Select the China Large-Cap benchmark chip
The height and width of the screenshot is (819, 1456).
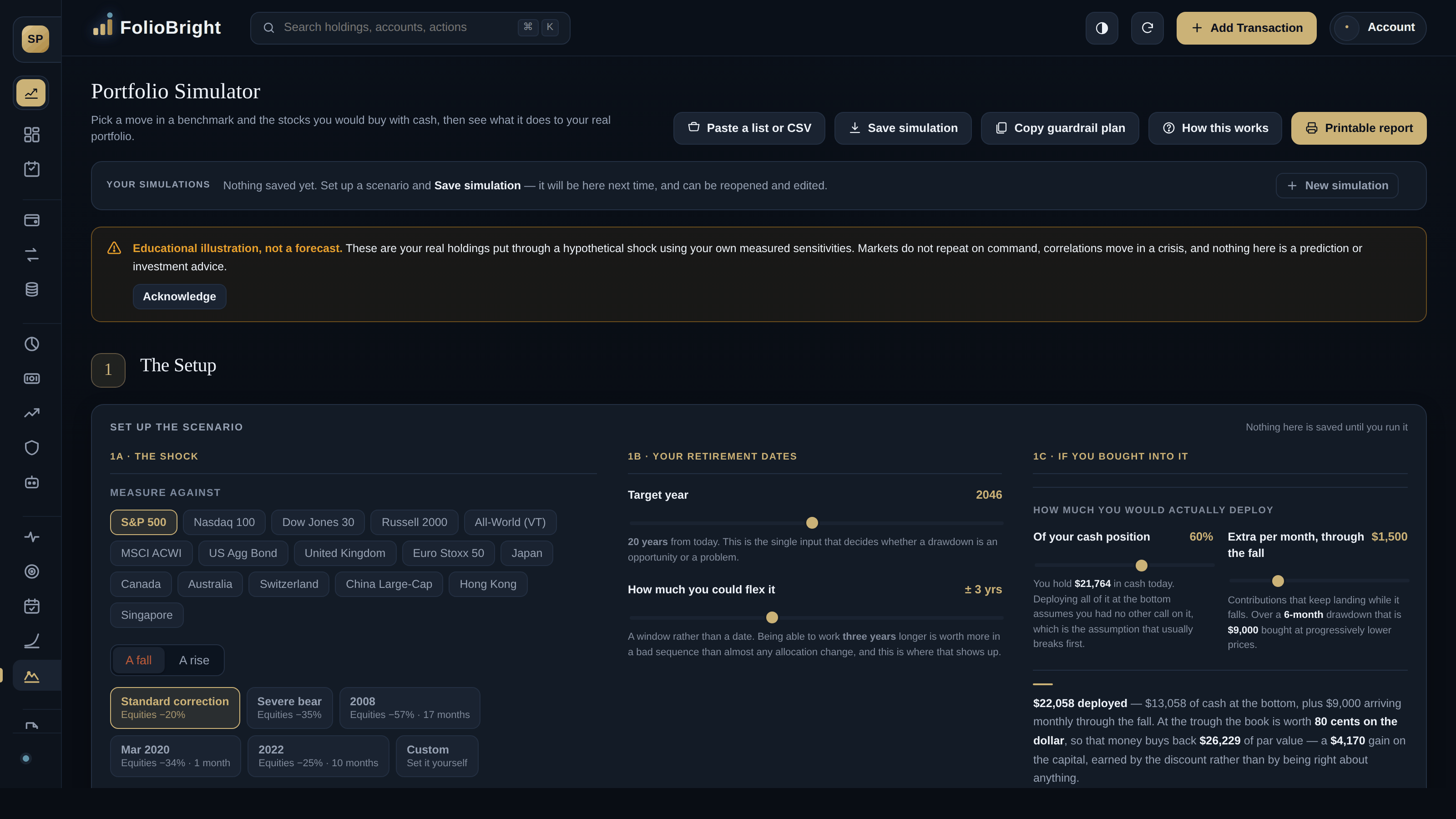[389, 584]
